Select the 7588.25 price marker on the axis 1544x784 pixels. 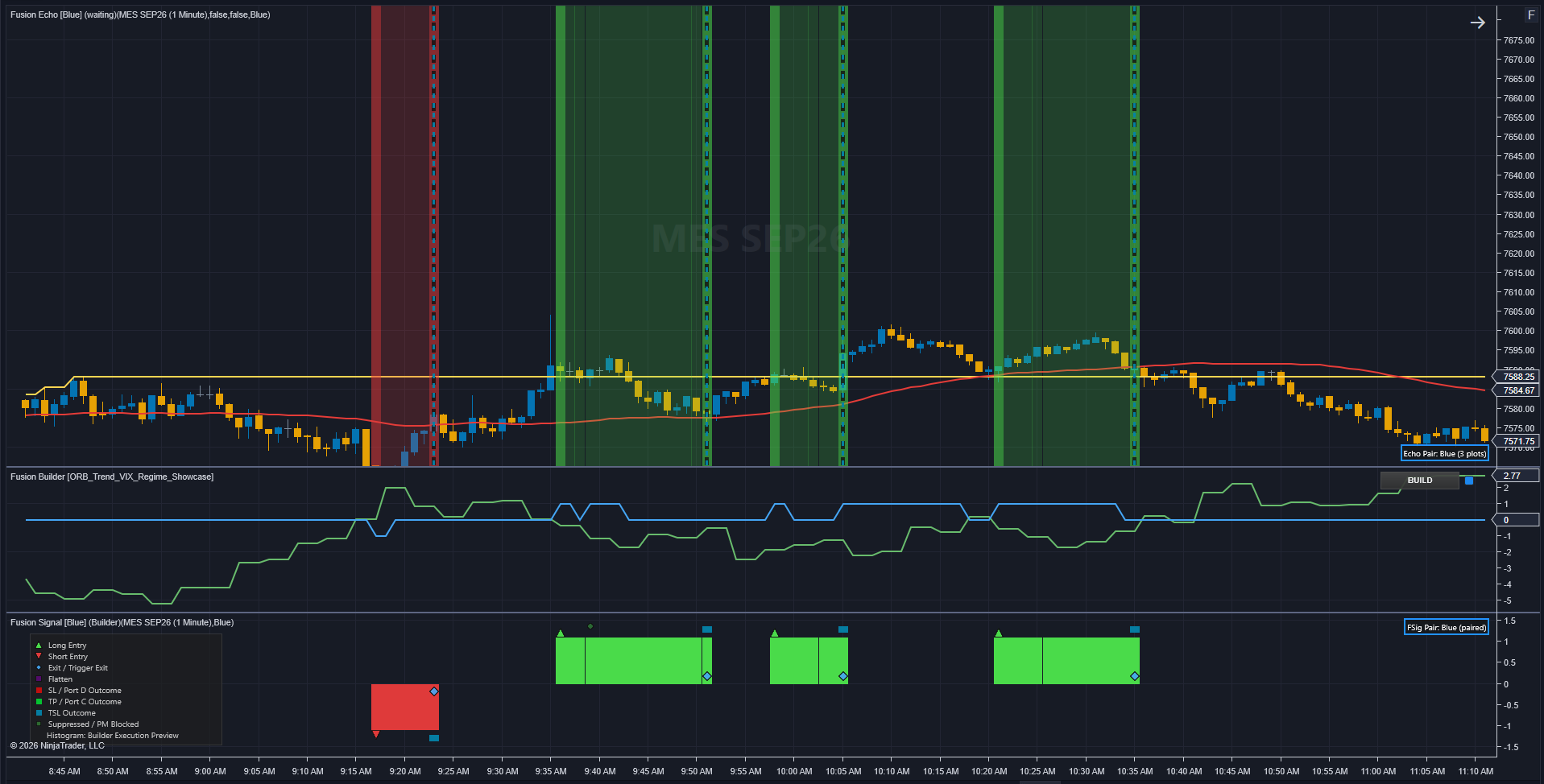1518,377
